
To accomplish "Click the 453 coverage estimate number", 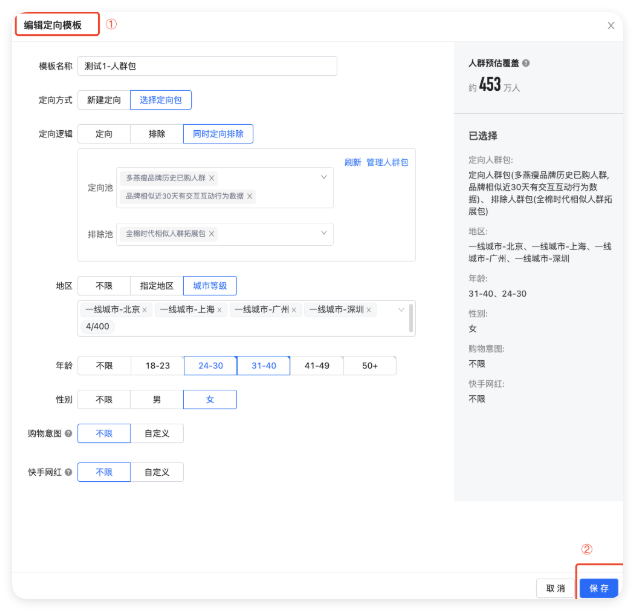I will 490,85.
